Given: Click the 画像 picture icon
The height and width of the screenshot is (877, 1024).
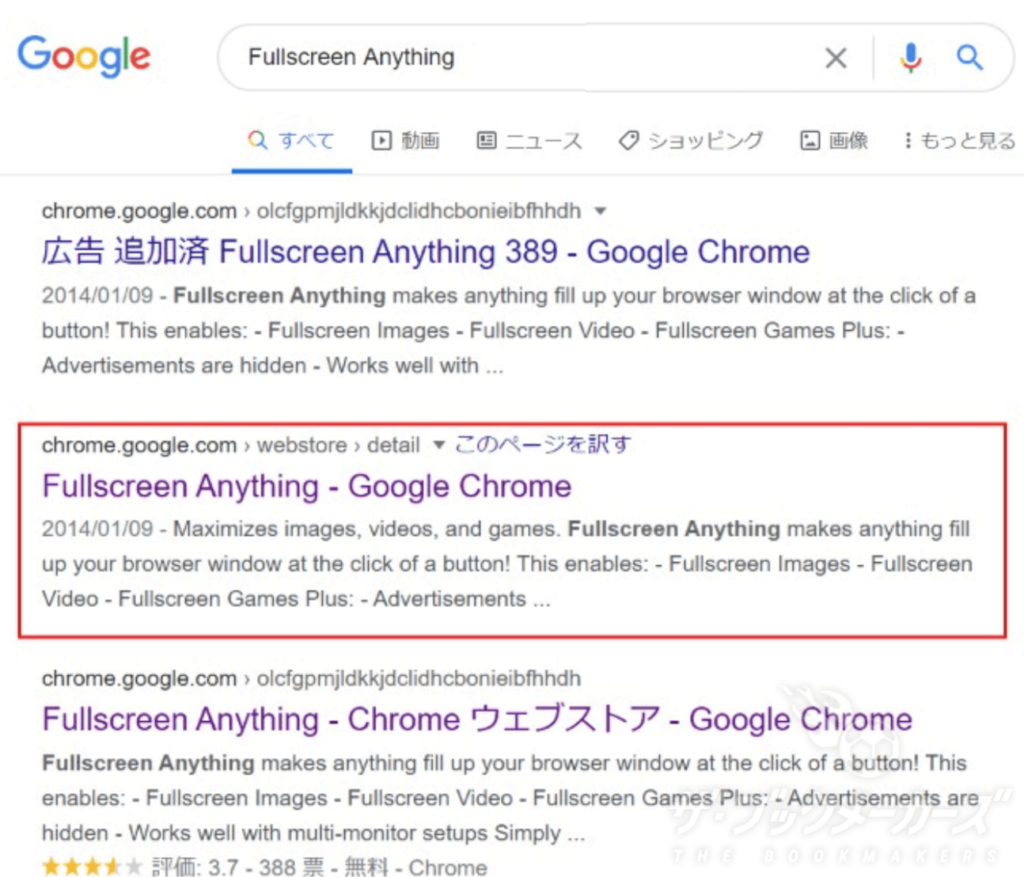Looking at the screenshot, I should (810, 140).
